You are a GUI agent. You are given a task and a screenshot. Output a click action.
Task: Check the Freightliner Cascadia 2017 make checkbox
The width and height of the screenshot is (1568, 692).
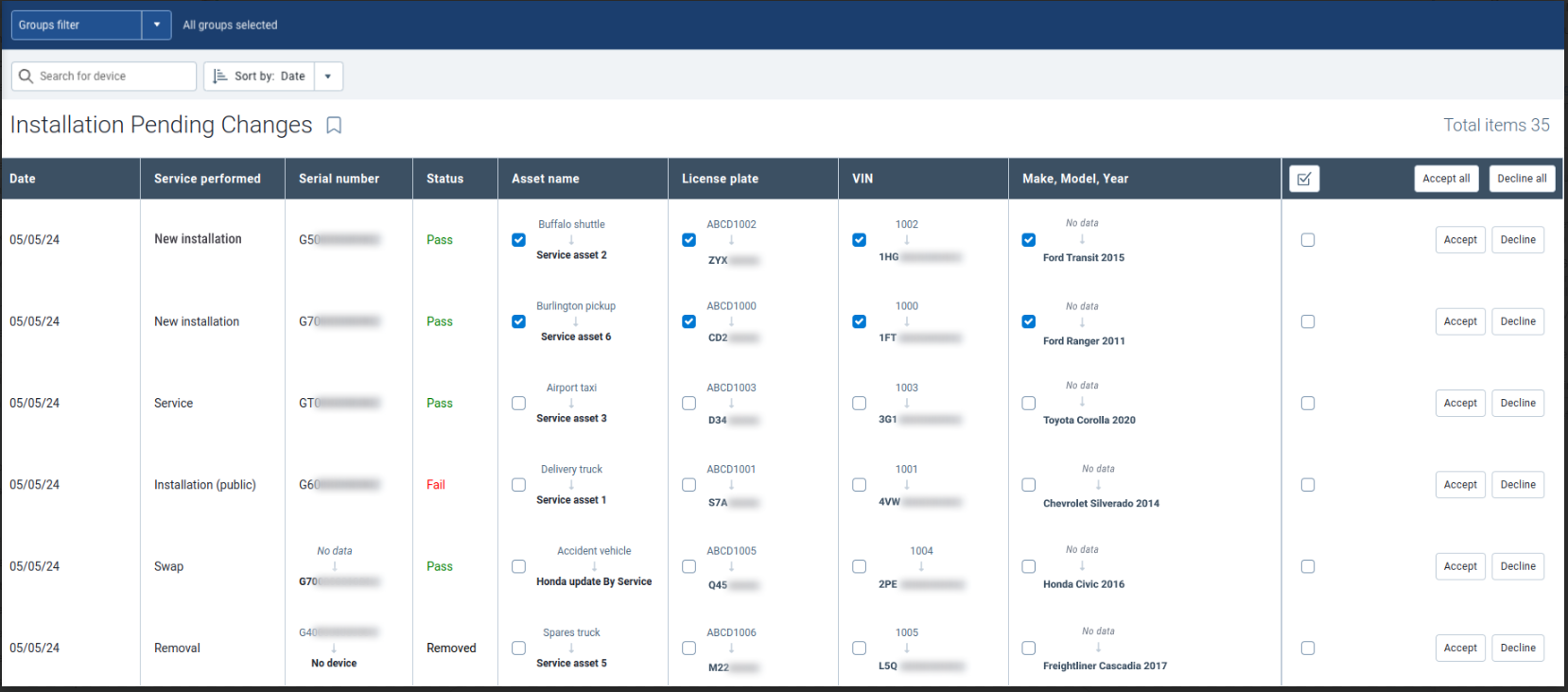(x=1028, y=648)
